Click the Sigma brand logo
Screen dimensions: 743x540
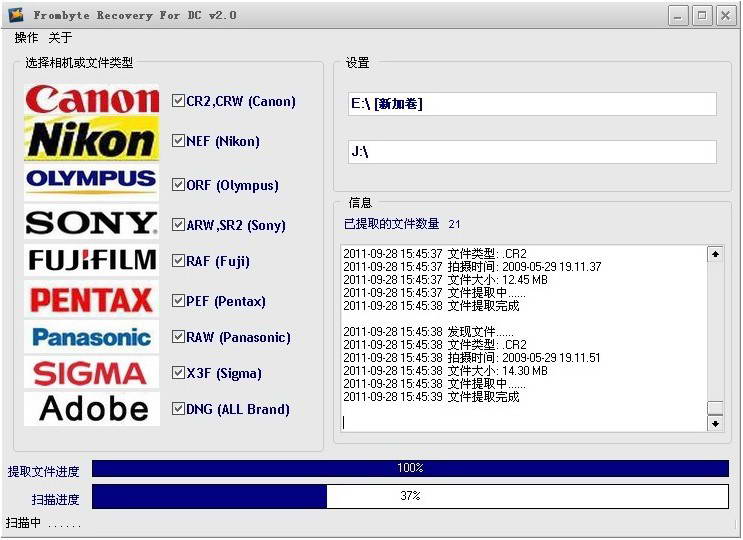coord(91,373)
